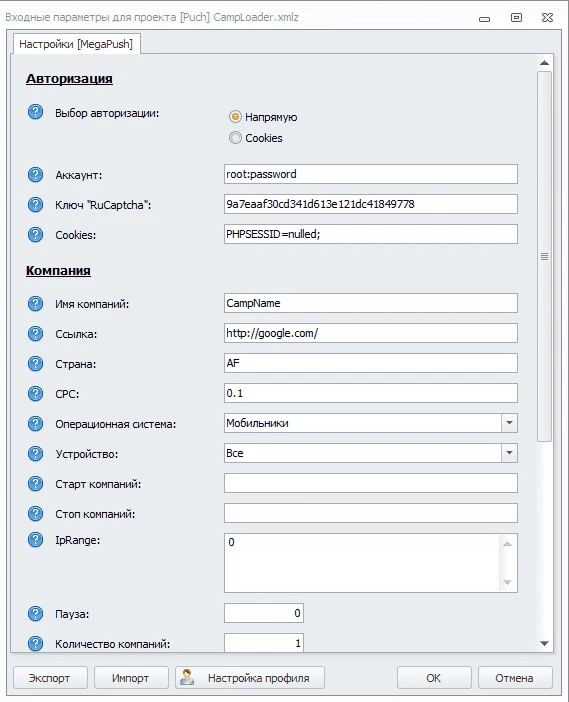Viewport: 569px width, 702px height.
Task: Show help for Ссылка field
Action: (35, 334)
